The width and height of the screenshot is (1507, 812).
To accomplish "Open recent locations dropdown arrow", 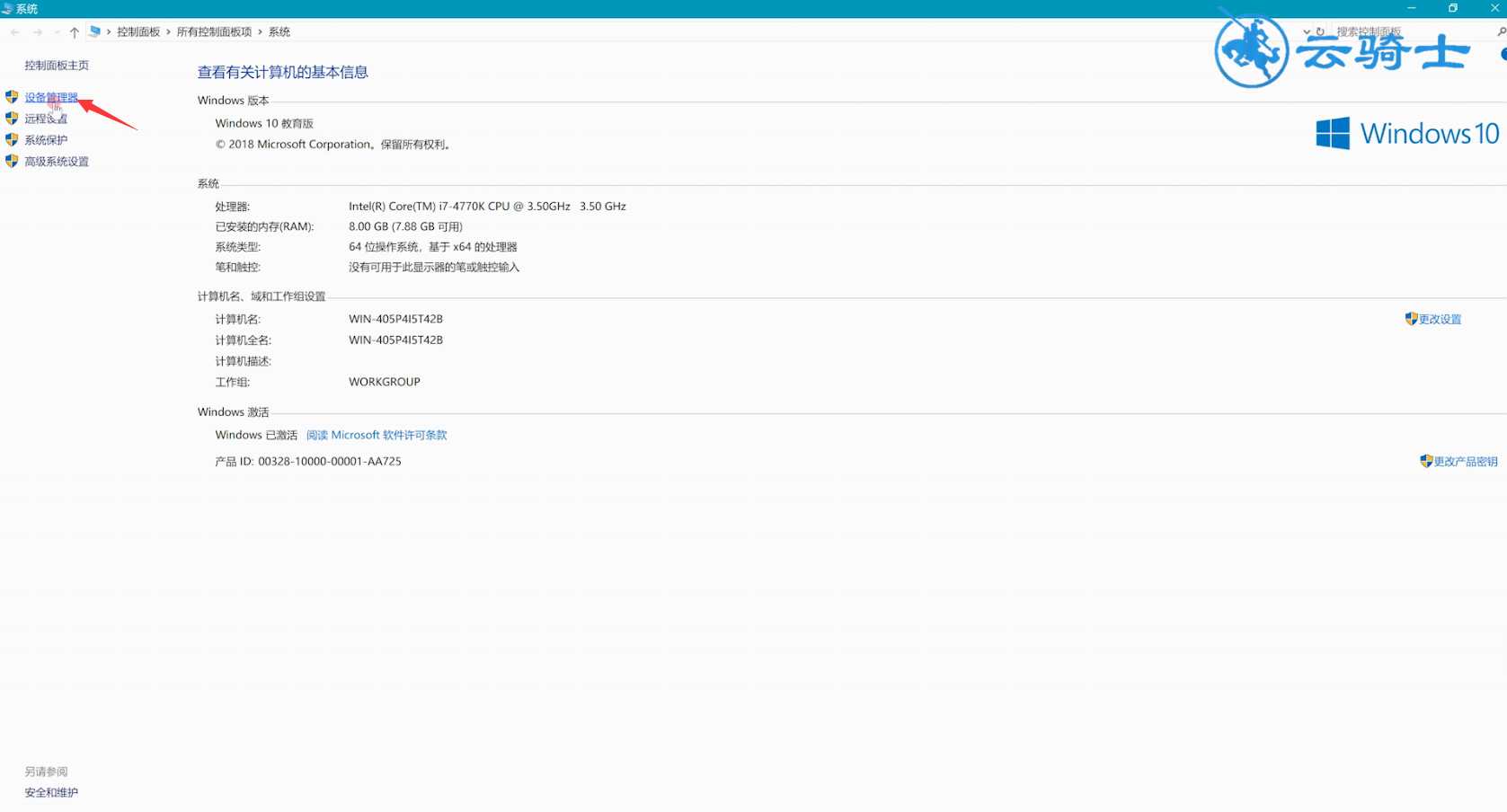I will [57, 32].
